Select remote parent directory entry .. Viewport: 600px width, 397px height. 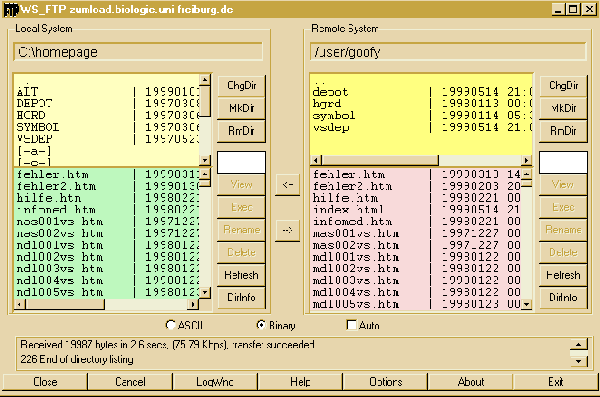coord(421,82)
